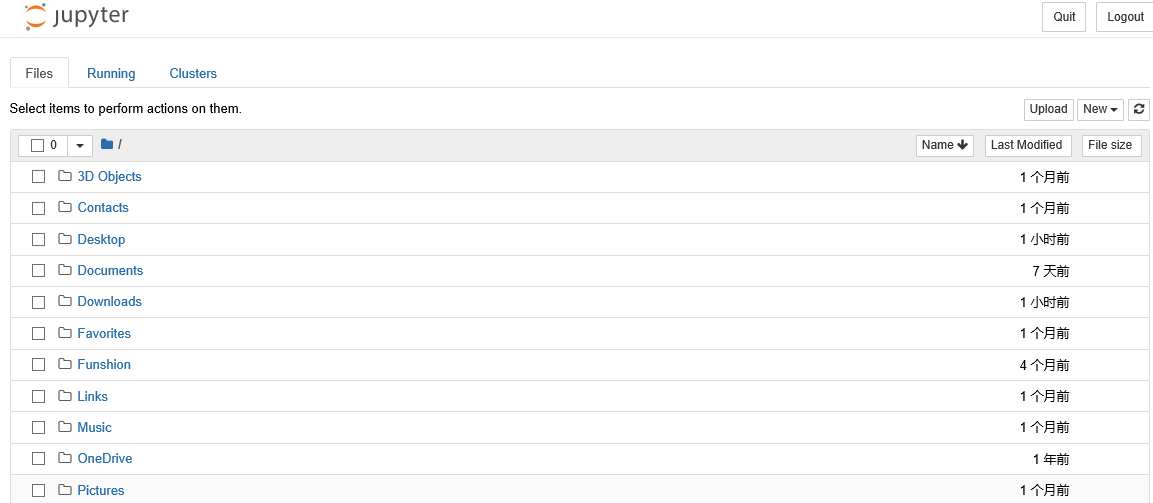Tick the checkbox for Desktop folder

(38, 240)
